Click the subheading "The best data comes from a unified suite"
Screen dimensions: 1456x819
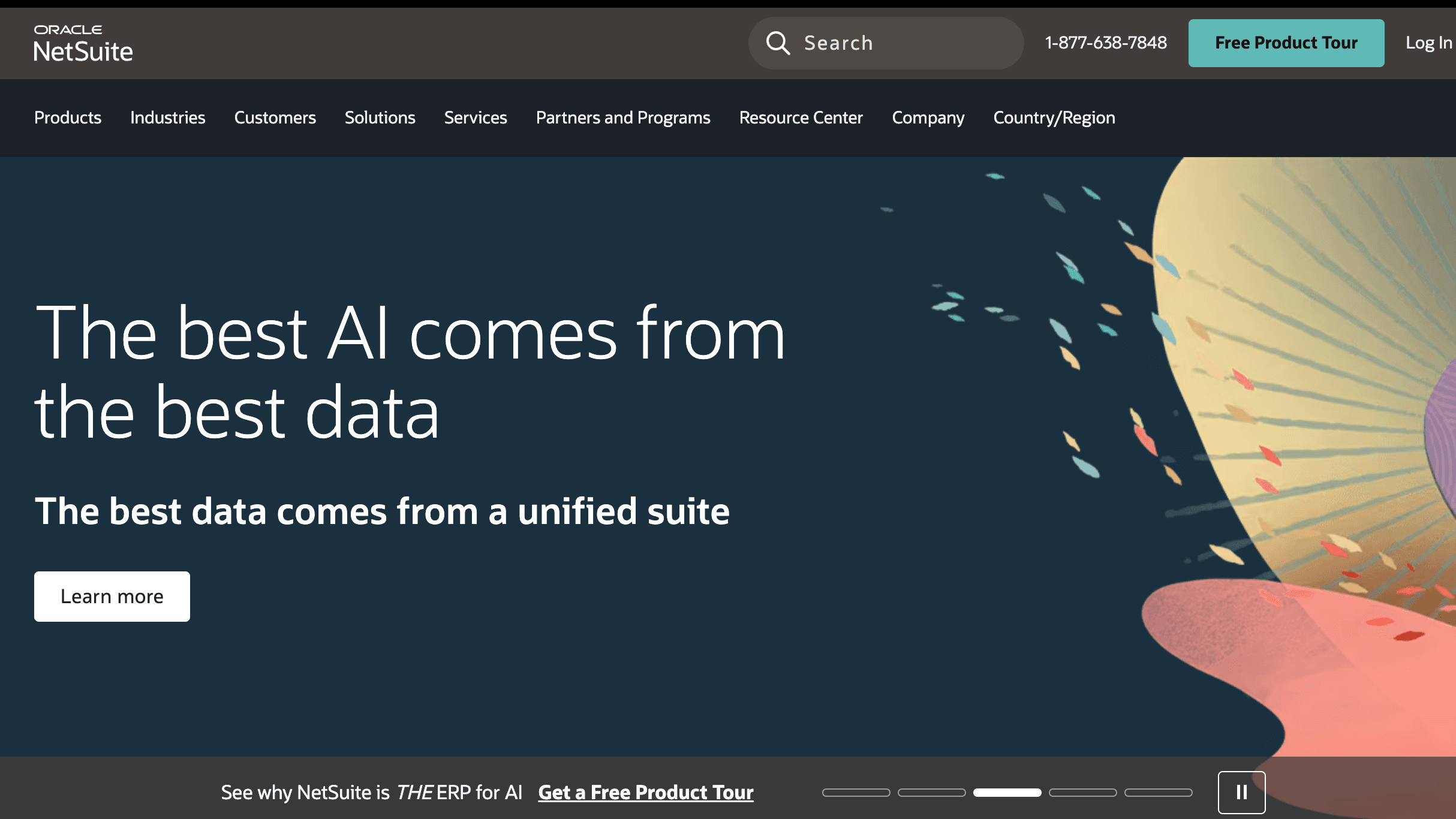point(382,511)
